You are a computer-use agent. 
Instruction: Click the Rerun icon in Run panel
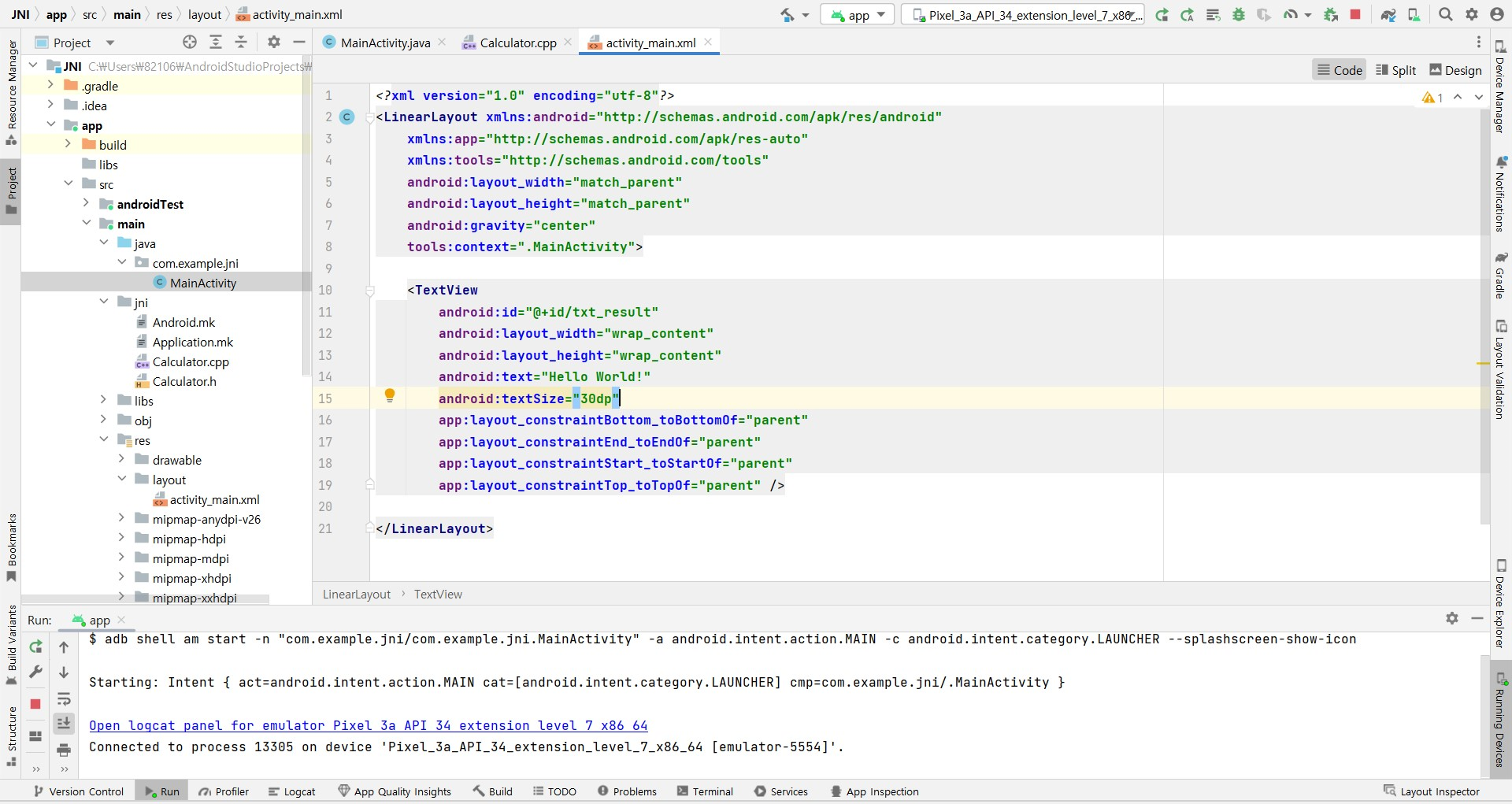pos(35,647)
